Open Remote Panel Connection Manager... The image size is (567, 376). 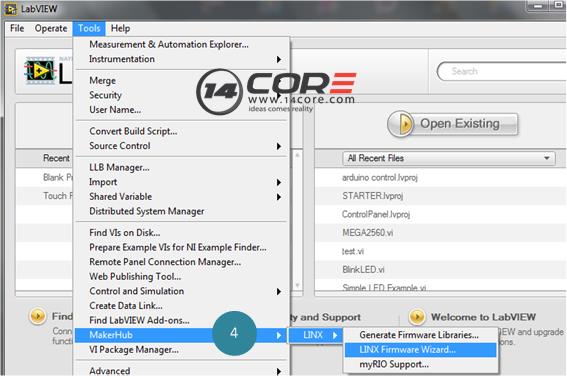pyautogui.click(x=181, y=262)
